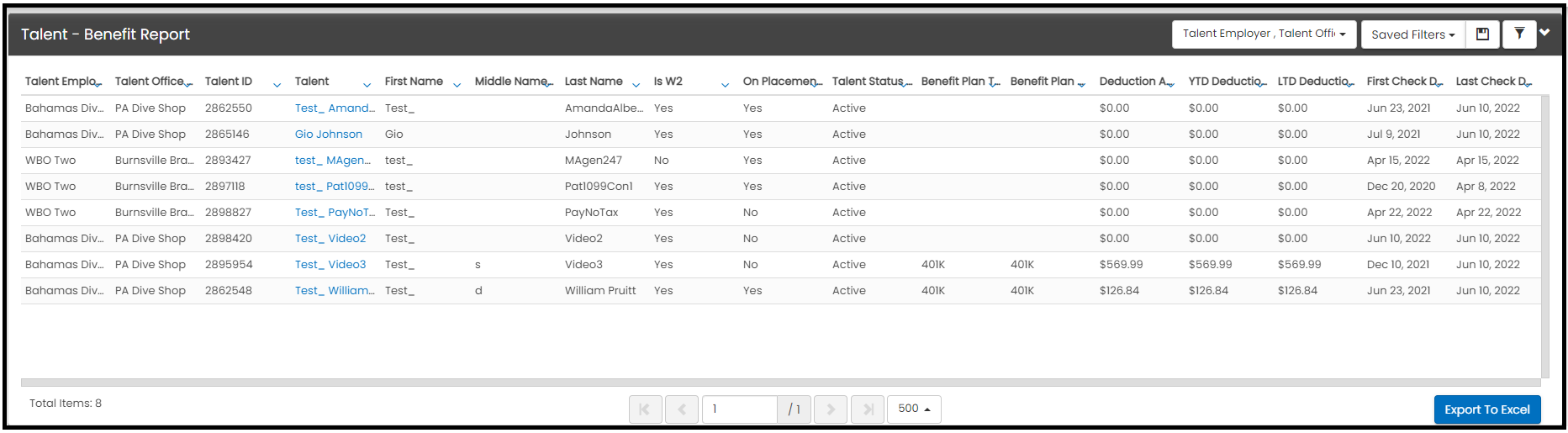Open First Name column menu arrow
Image resolution: width=1568 pixels, height=433 pixels.
(457, 85)
